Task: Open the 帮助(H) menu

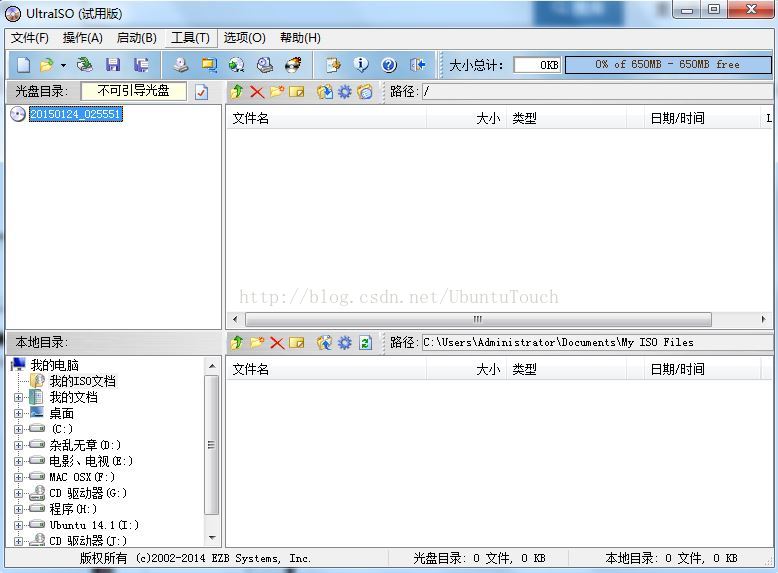Action: coord(300,38)
